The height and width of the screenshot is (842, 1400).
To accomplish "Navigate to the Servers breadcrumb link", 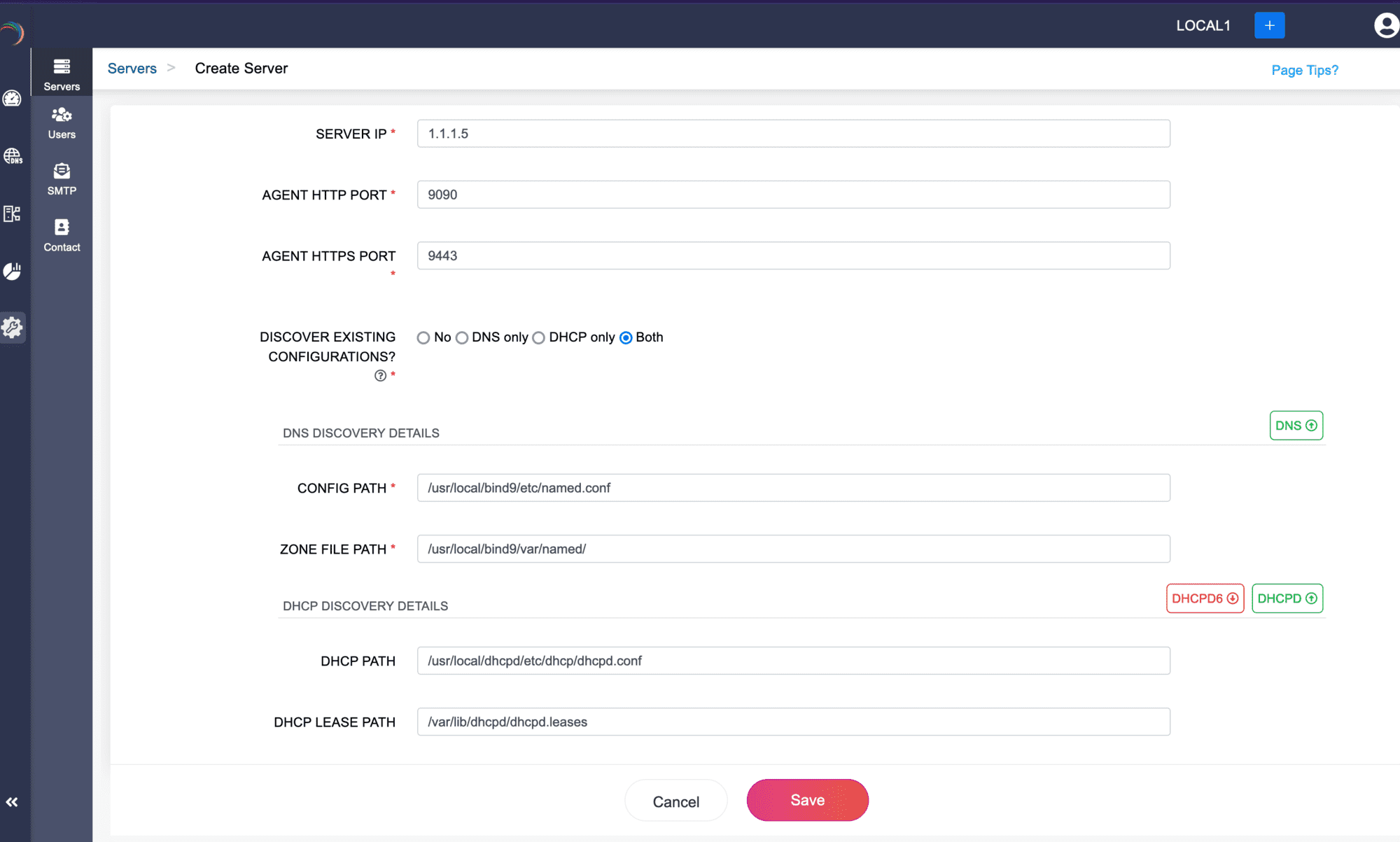I will [132, 68].
